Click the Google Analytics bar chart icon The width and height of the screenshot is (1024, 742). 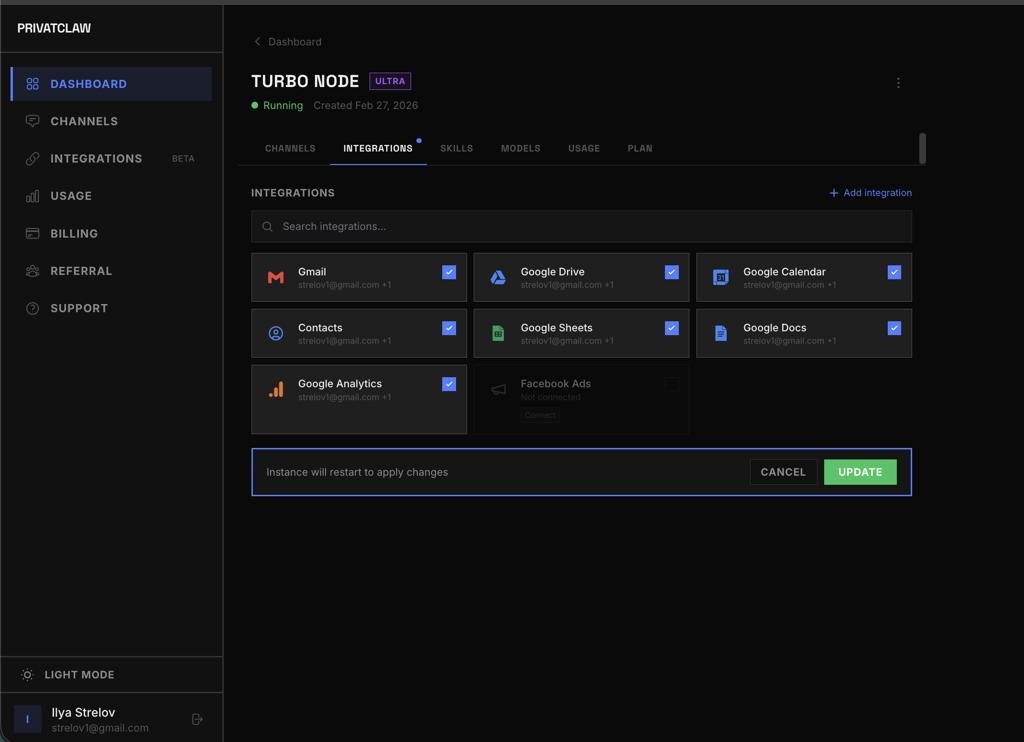pos(276,390)
